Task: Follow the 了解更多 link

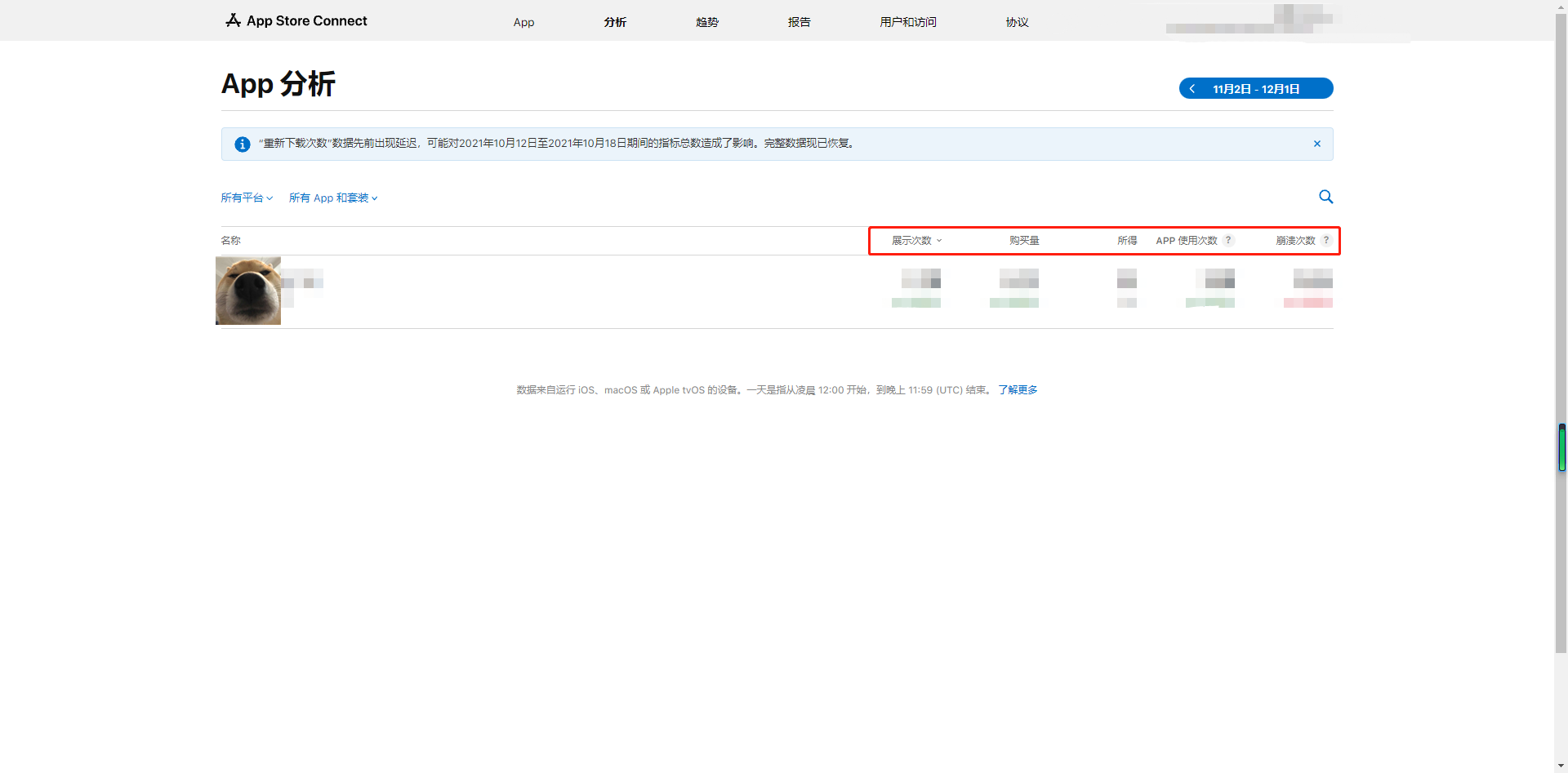Action: (x=1018, y=390)
